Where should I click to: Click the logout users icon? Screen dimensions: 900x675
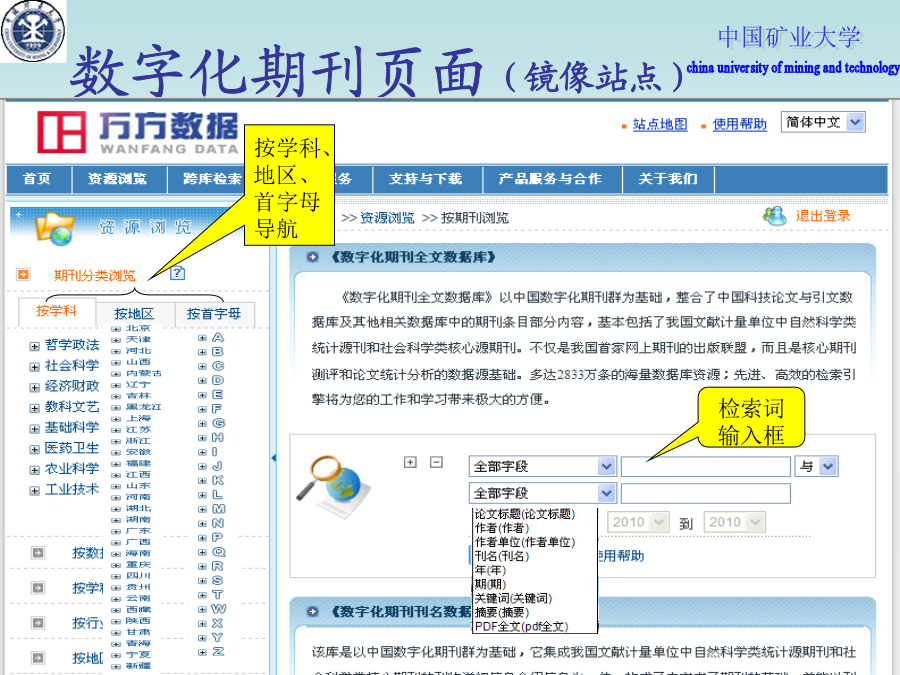774,216
